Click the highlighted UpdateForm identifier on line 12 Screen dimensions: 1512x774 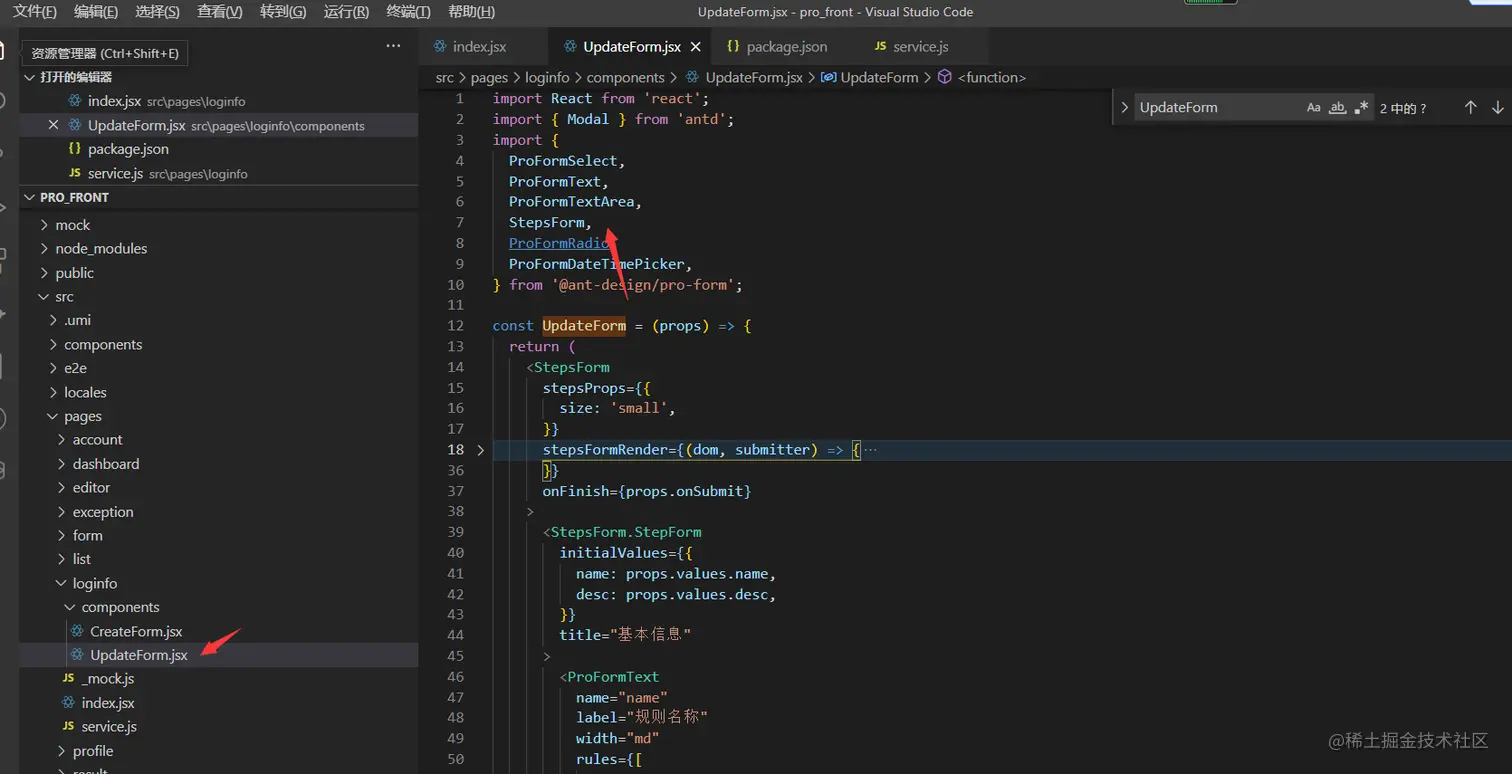coord(584,326)
